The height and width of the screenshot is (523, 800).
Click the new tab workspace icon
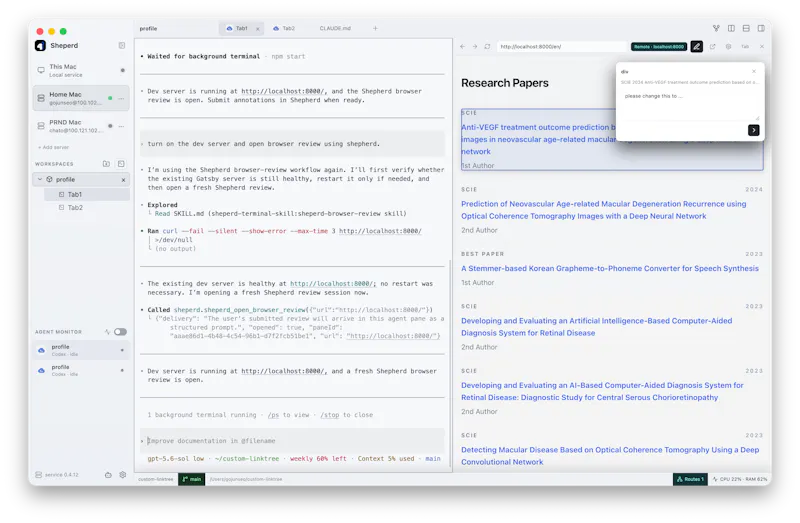tap(121, 164)
